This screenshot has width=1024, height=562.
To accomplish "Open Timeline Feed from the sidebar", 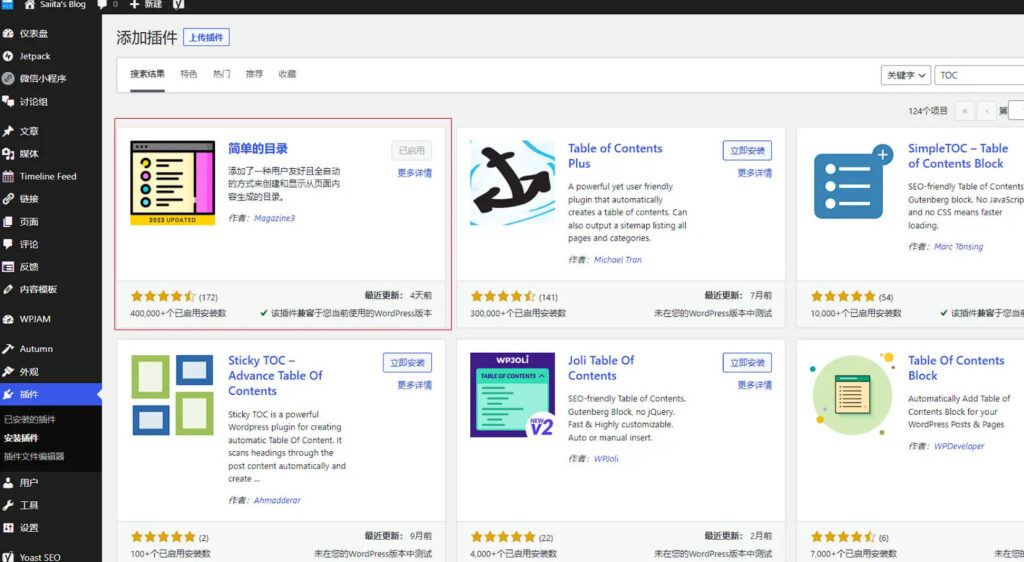I will (47, 177).
